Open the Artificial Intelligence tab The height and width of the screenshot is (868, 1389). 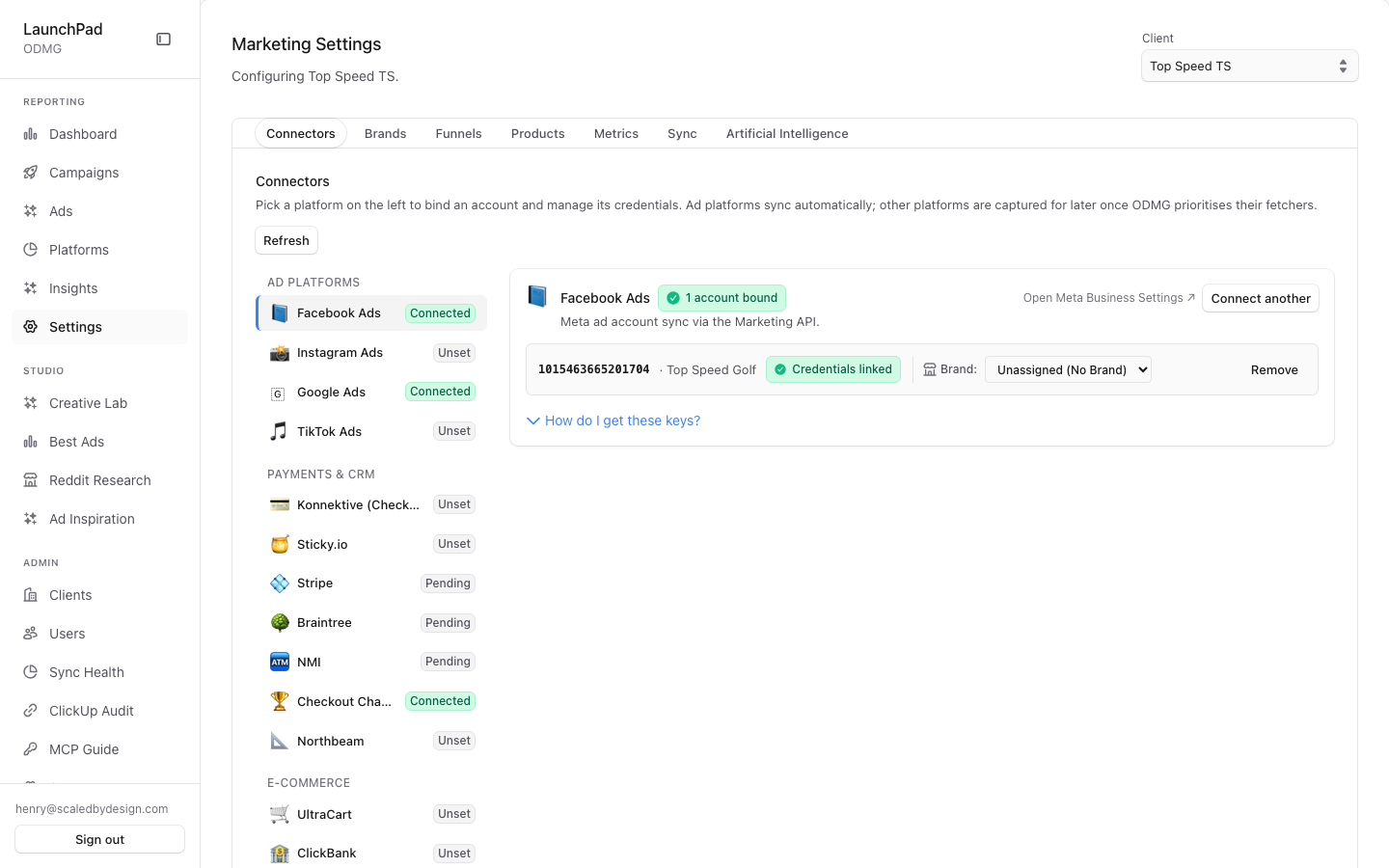pyautogui.click(x=787, y=134)
